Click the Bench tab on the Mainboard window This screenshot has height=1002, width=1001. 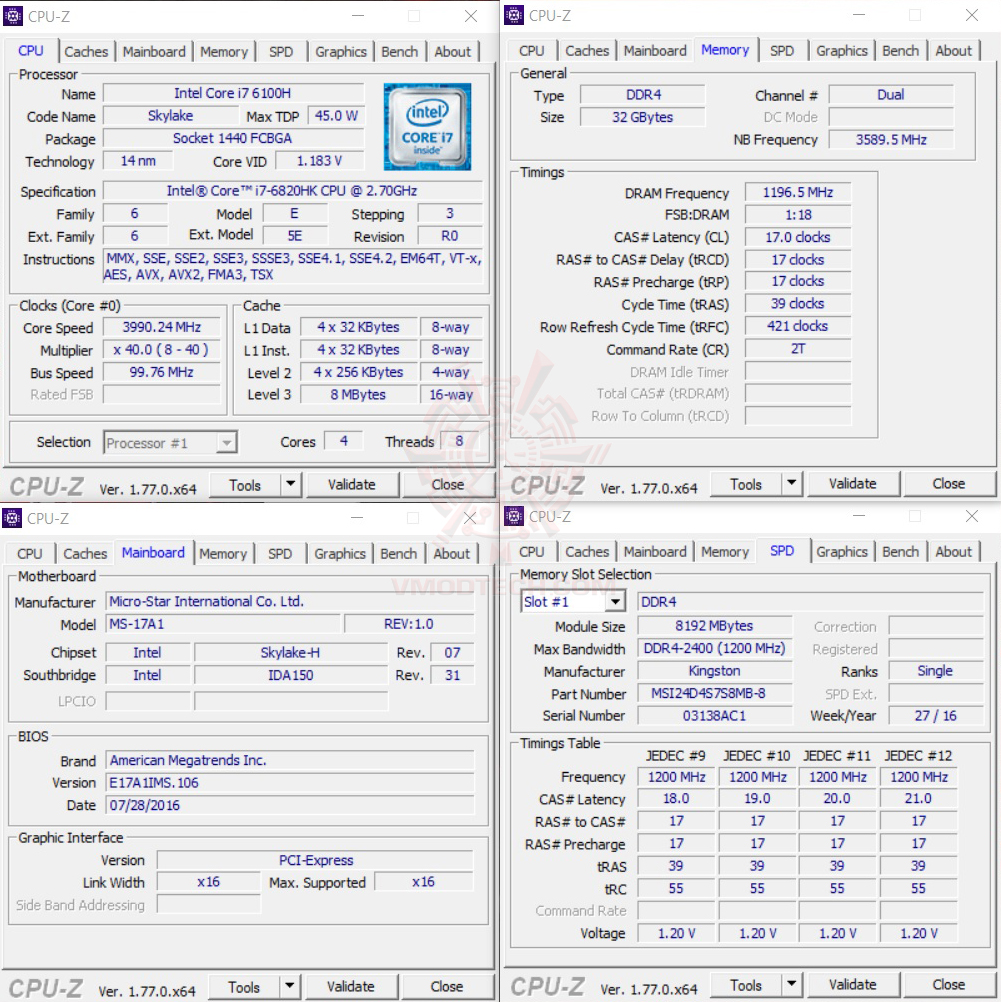click(x=398, y=552)
